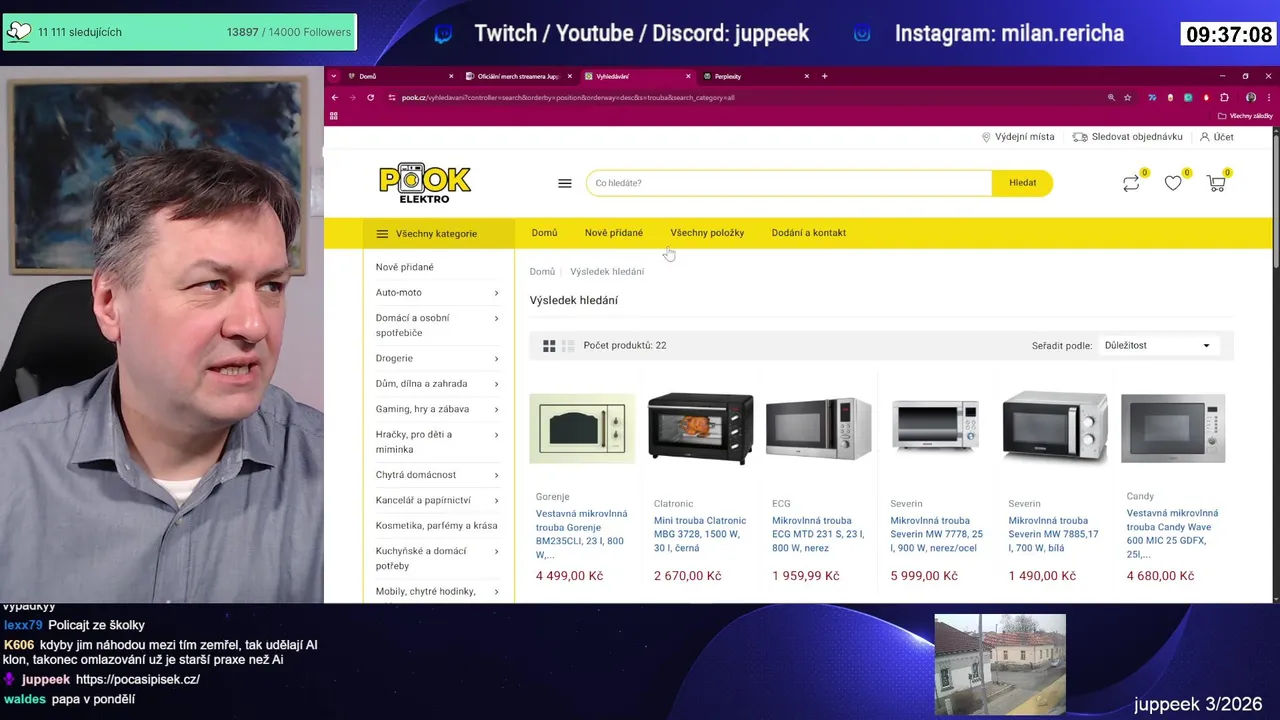
Task: Open Všechny záložky bookmarks folder
Action: [1246, 116]
